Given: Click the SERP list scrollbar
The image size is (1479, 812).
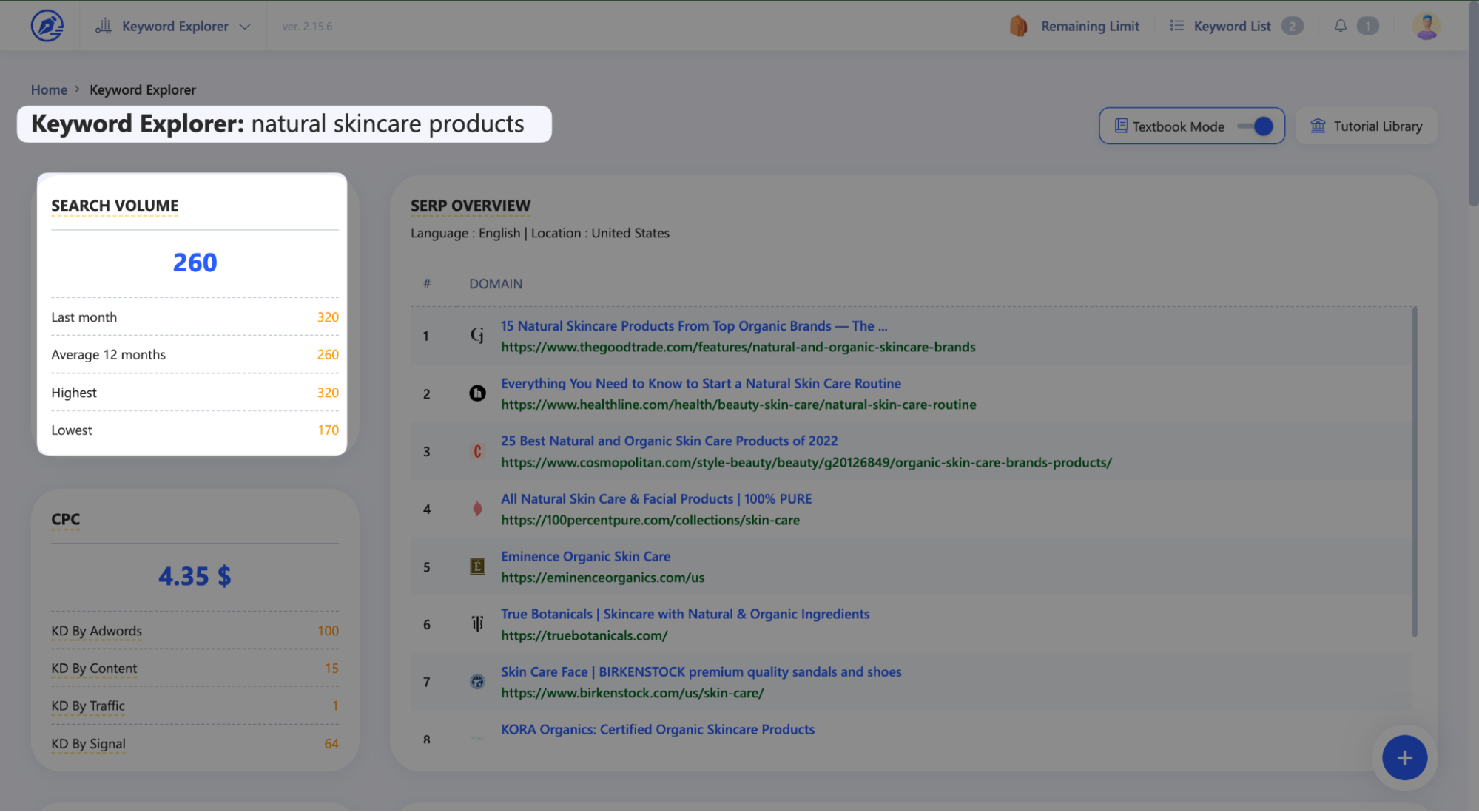Looking at the screenshot, I should (1414, 472).
